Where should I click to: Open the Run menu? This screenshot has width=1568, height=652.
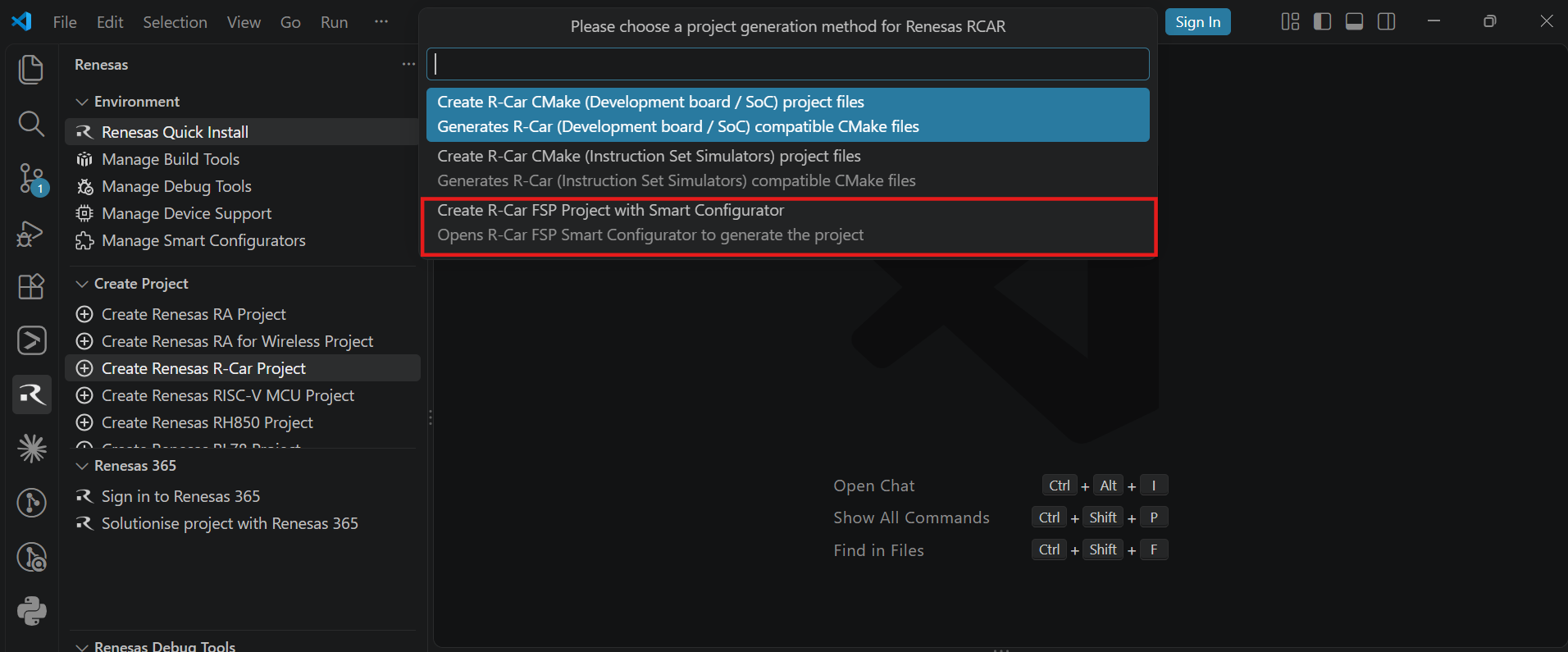[x=334, y=22]
